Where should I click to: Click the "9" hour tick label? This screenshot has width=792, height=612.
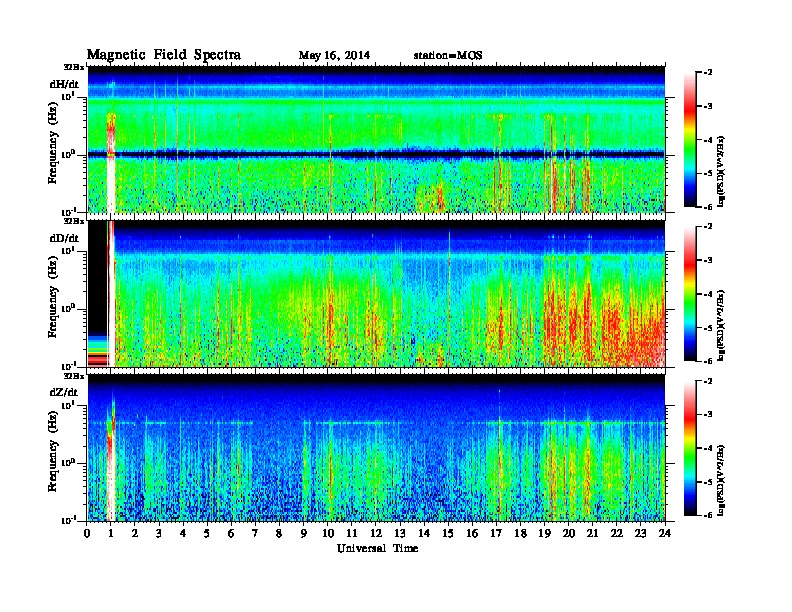pos(304,533)
